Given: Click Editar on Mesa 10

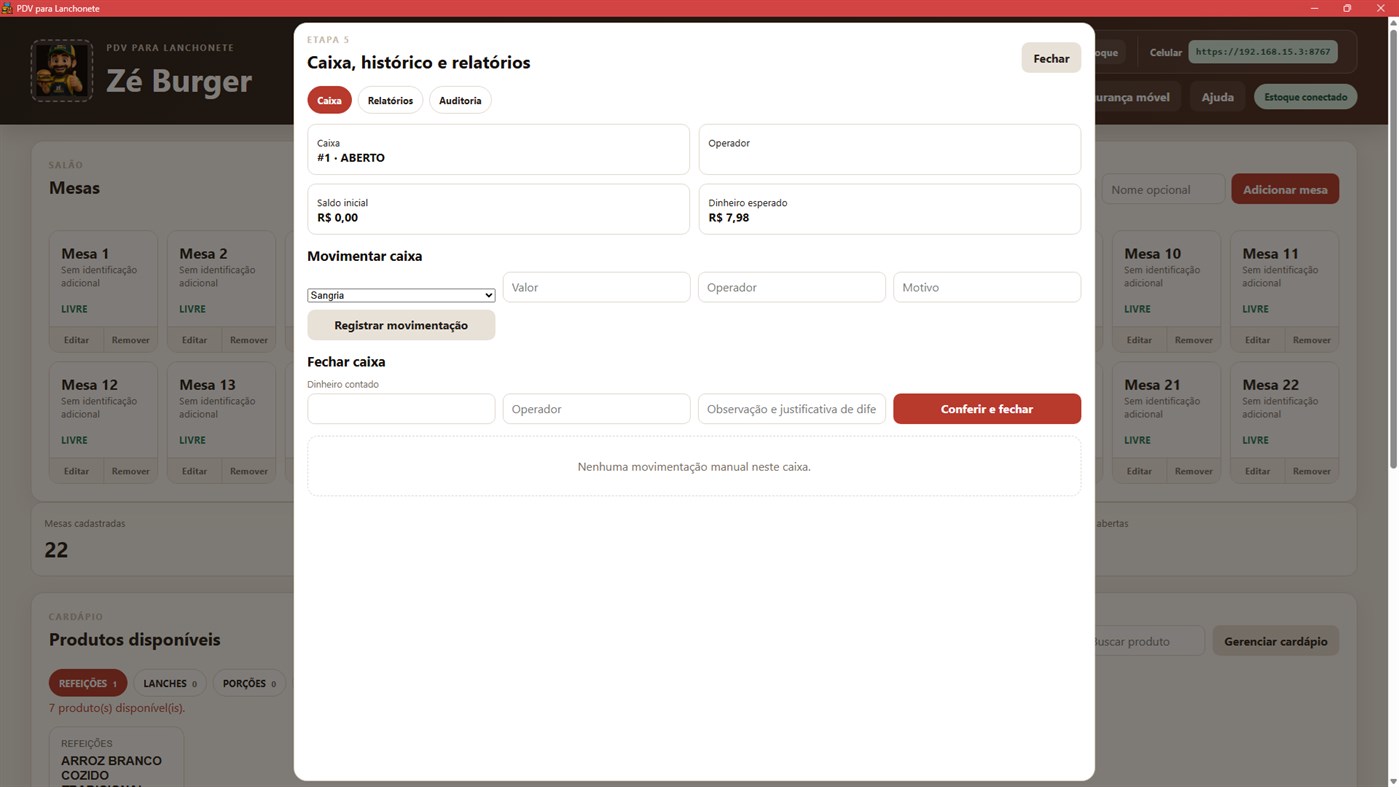Looking at the screenshot, I should coord(1139,340).
